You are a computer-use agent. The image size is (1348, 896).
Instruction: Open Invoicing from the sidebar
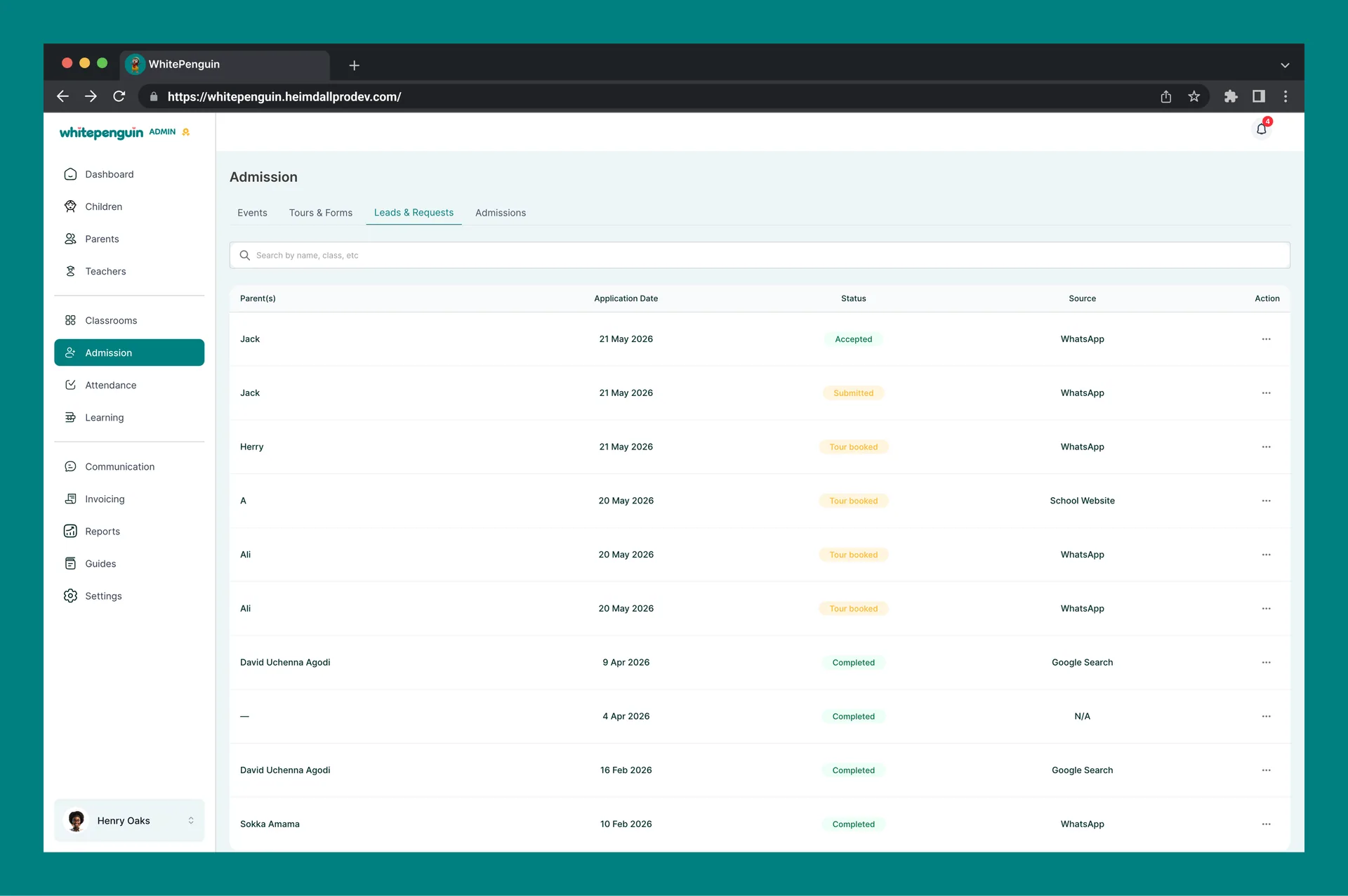click(129, 499)
